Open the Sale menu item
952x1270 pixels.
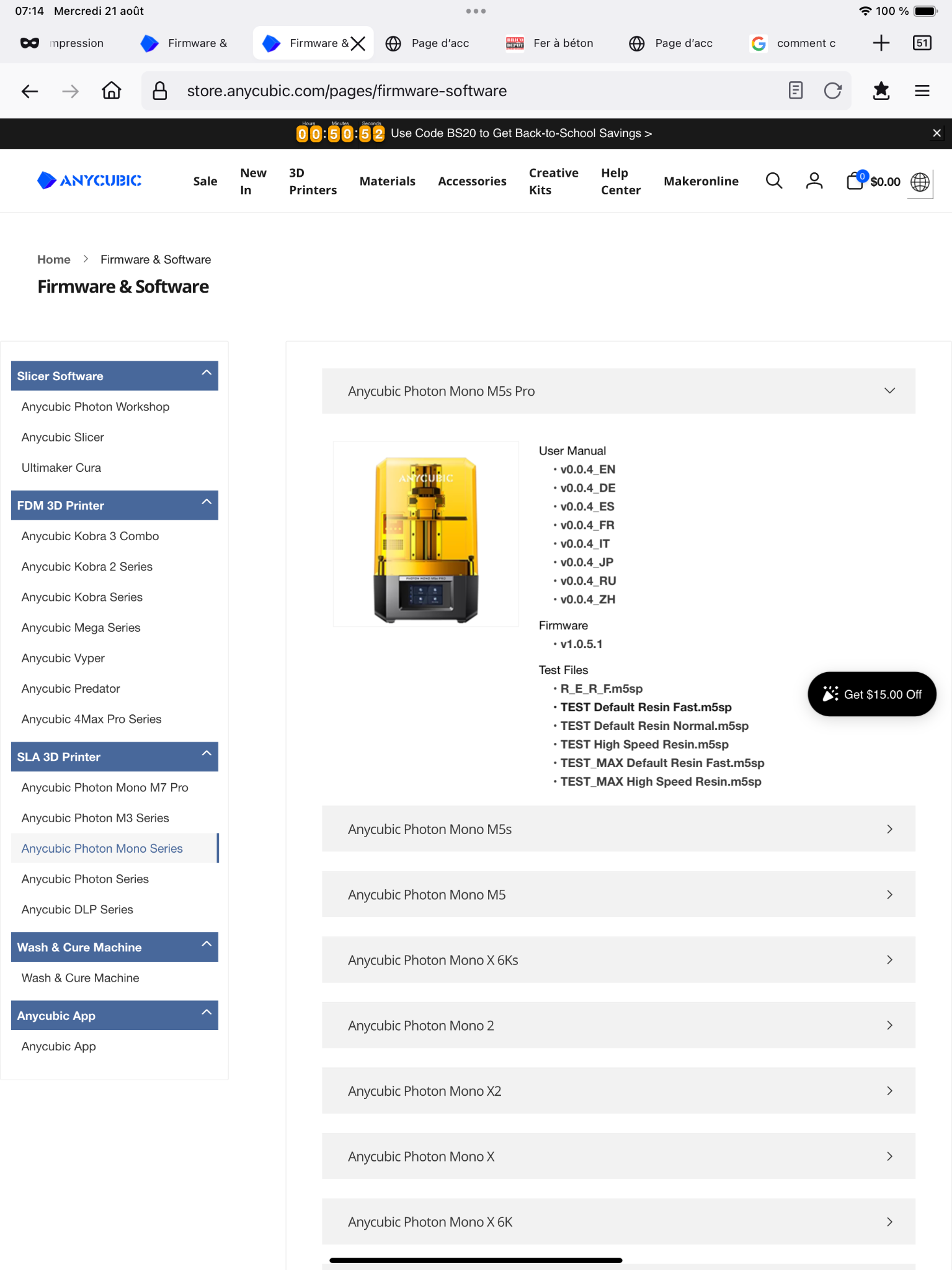(x=205, y=181)
